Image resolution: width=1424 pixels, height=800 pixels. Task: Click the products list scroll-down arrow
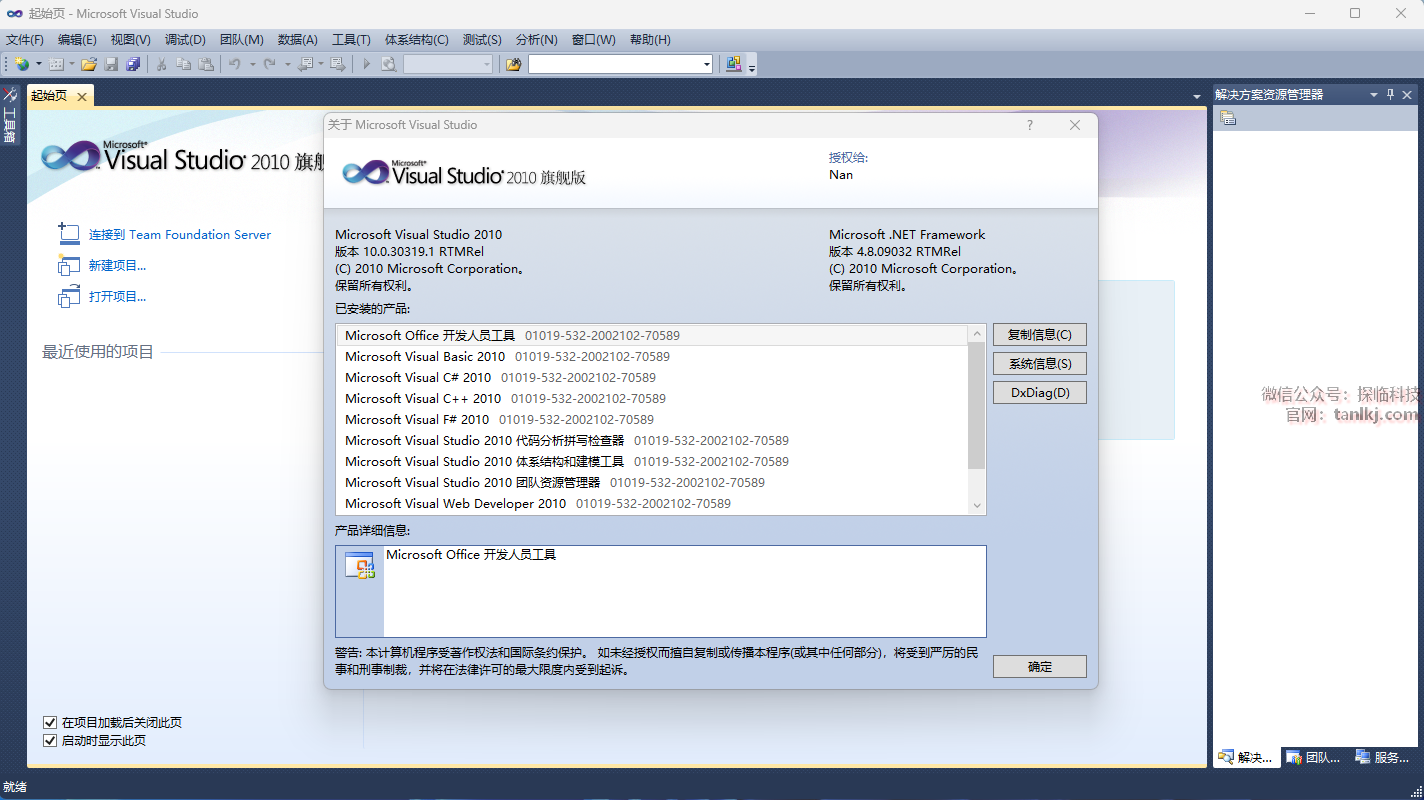pyautogui.click(x=977, y=506)
